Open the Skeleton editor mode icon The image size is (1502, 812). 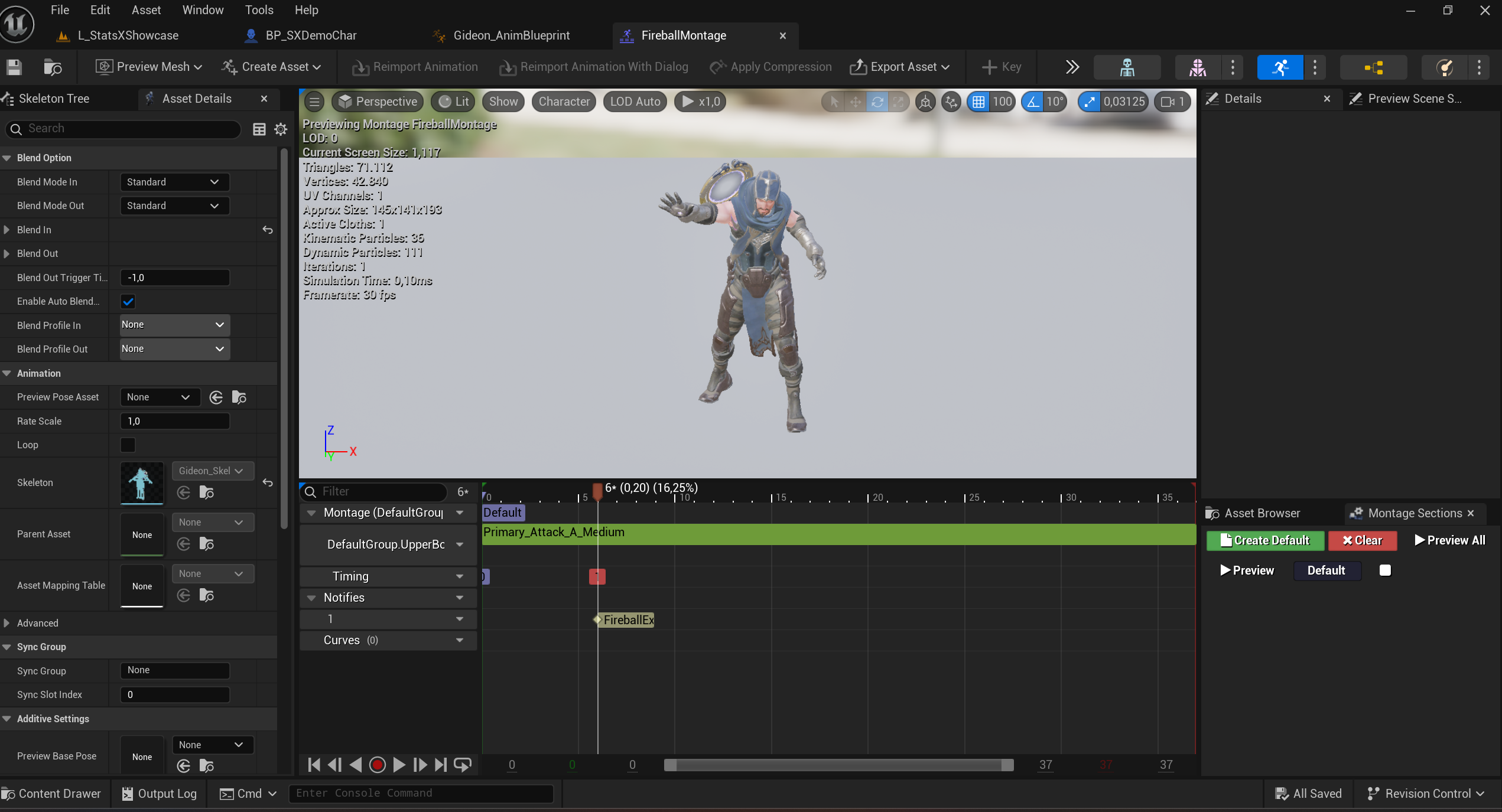click(1127, 67)
